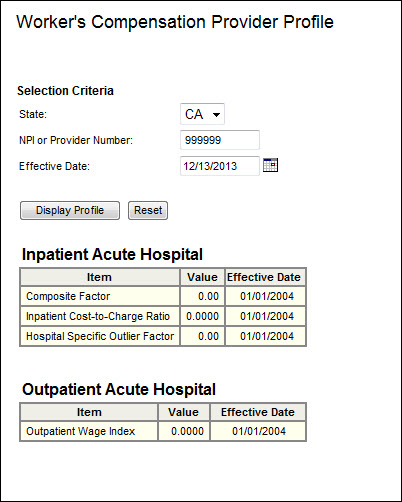This screenshot has height=502, width=402.
Task: Click the Inpatient Acute Hospital heading
Action: tap(112, 254)
